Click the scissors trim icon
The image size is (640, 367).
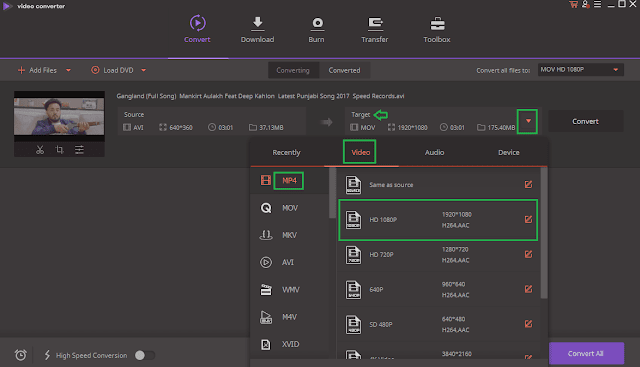(x=40, y=150)
